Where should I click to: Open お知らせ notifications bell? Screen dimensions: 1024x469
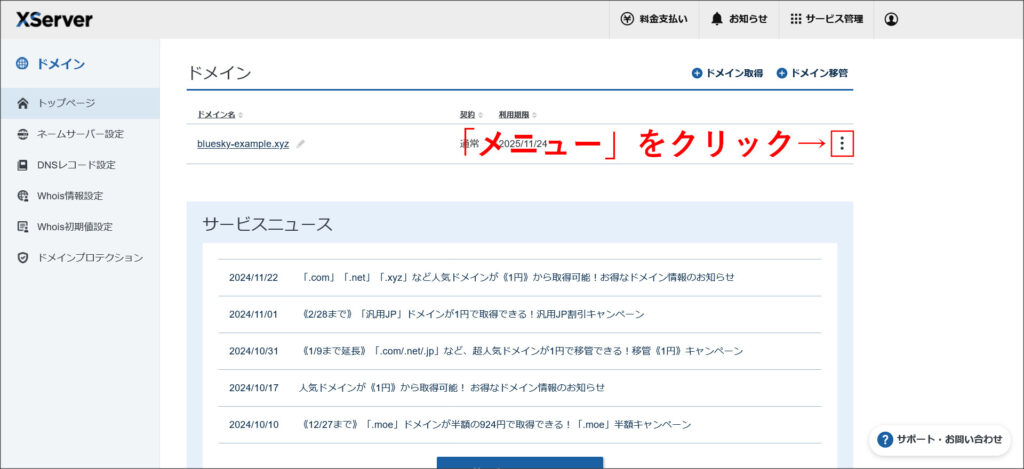pyautogui.click(x=739, y=20)
